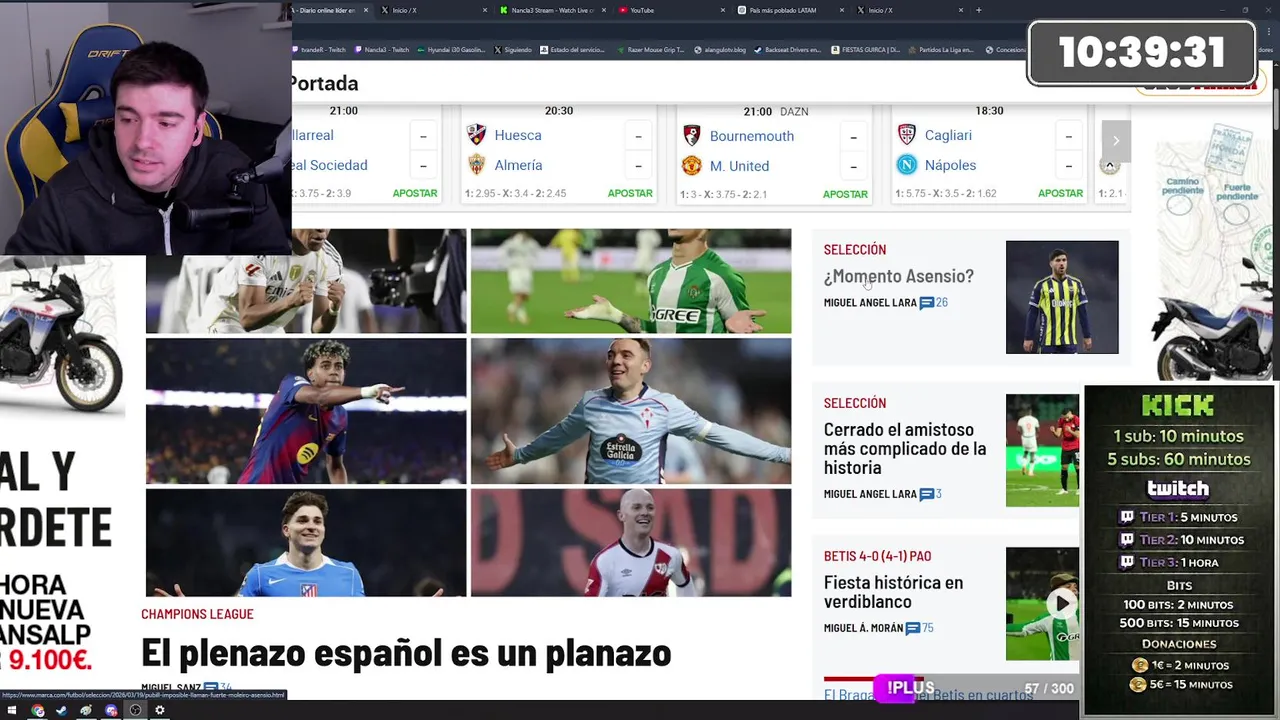This screenshot has height=720, width=1280.
Task: Click APOSTAR for Cagliari vs Nápoles
Action: [x=1060, y=193]
